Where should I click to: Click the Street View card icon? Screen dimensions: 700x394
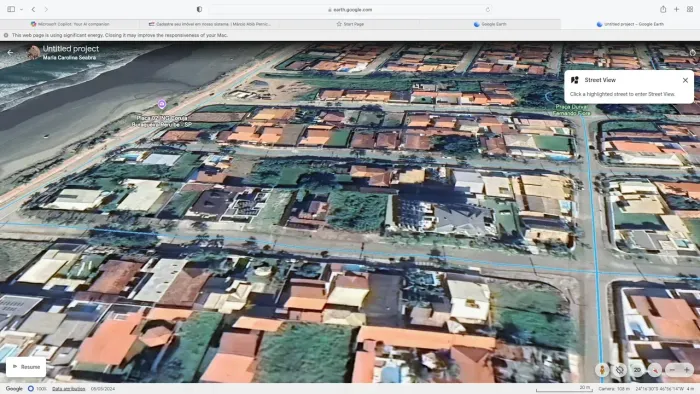coord(575,80)
